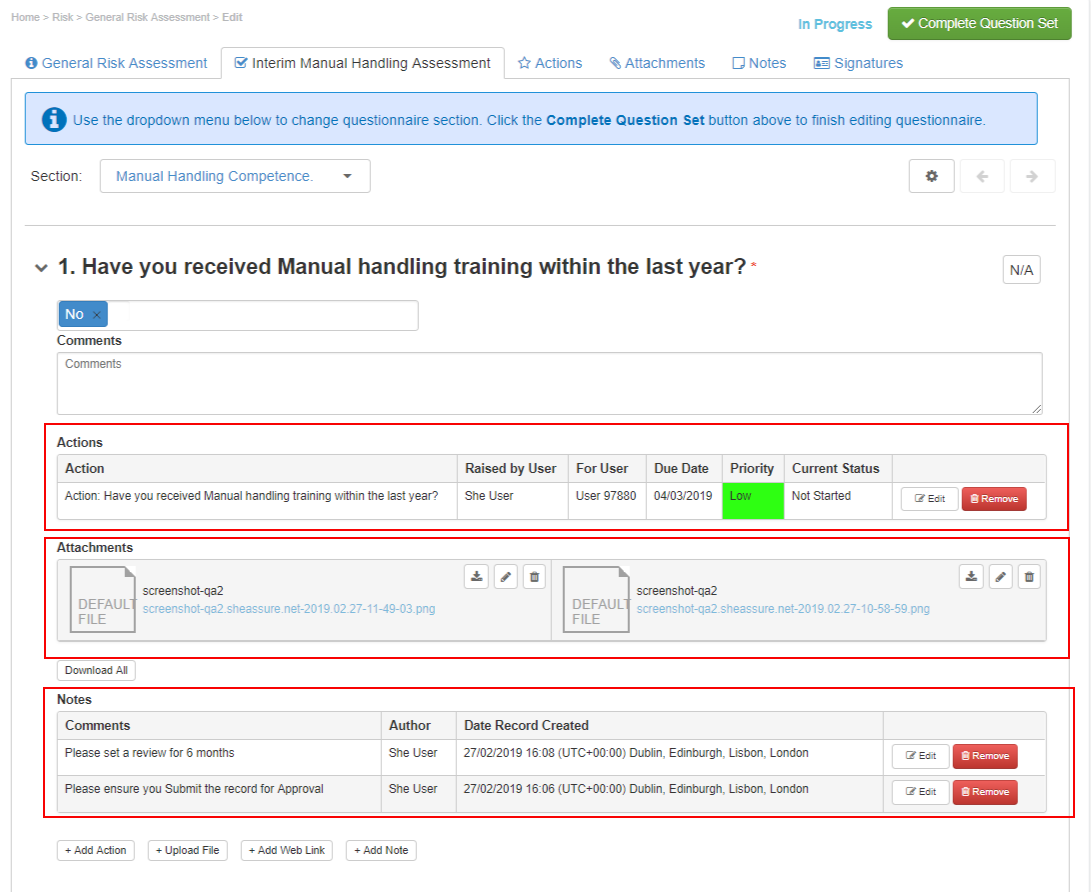The image size is (1091, 892).
Task: Open the Section dropdown Manual Handling Competence
Action: 235,176
